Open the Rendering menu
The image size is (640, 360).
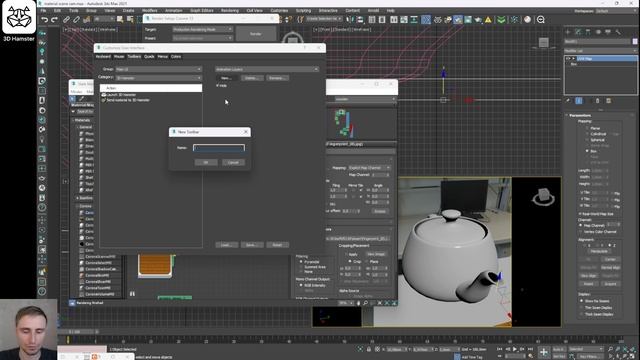230,11
